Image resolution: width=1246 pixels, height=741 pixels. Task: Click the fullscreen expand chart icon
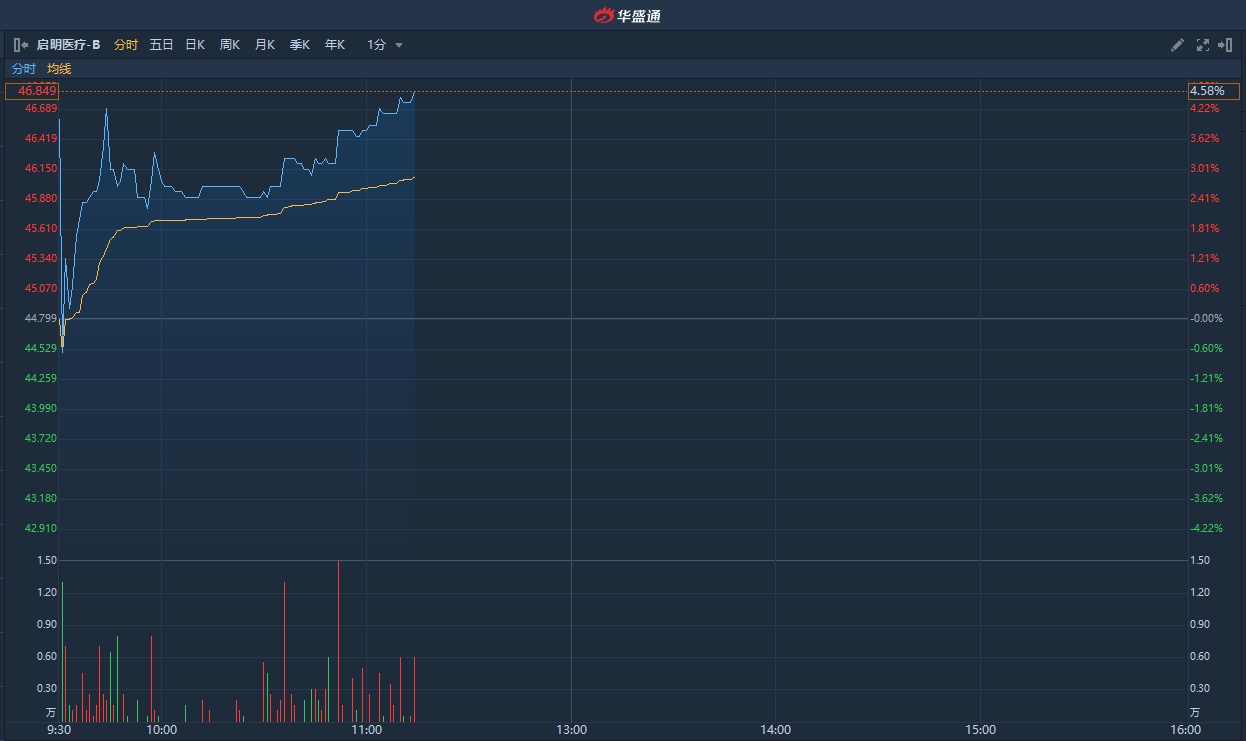tap(1202, 45)
